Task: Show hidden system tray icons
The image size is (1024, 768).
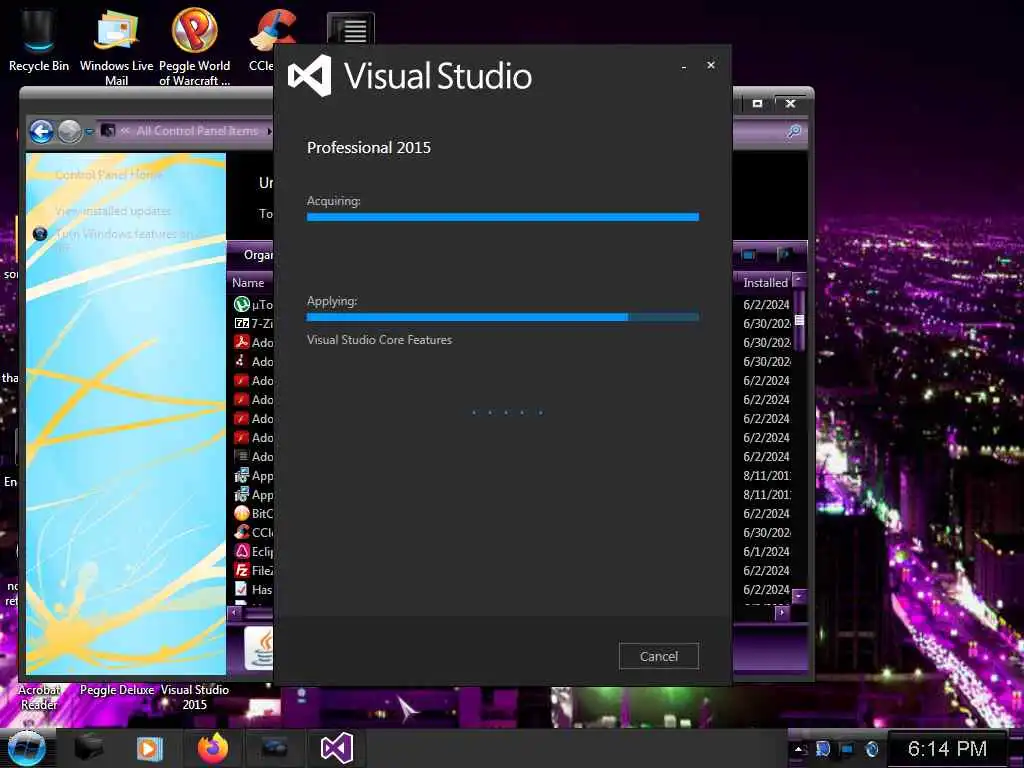Action: (x=799, y=749)
